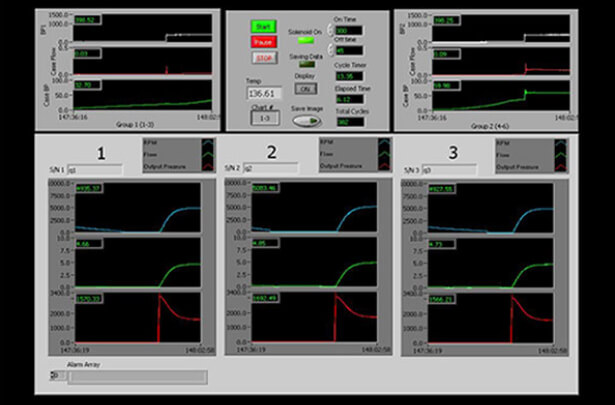Adjust the On Time stepper arrows
The width and height of the screenshot is (615, 405).
(x=330, y=30)
